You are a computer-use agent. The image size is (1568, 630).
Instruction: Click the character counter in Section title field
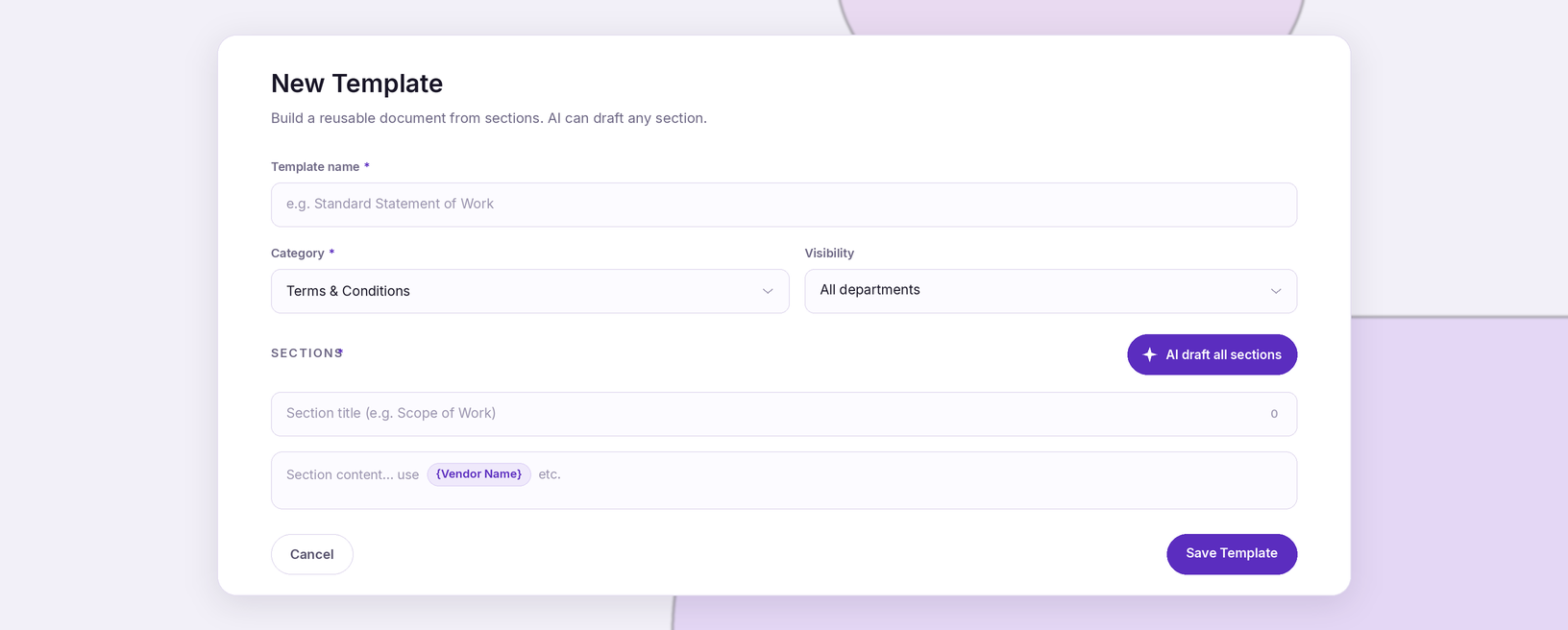(1274, 414)
